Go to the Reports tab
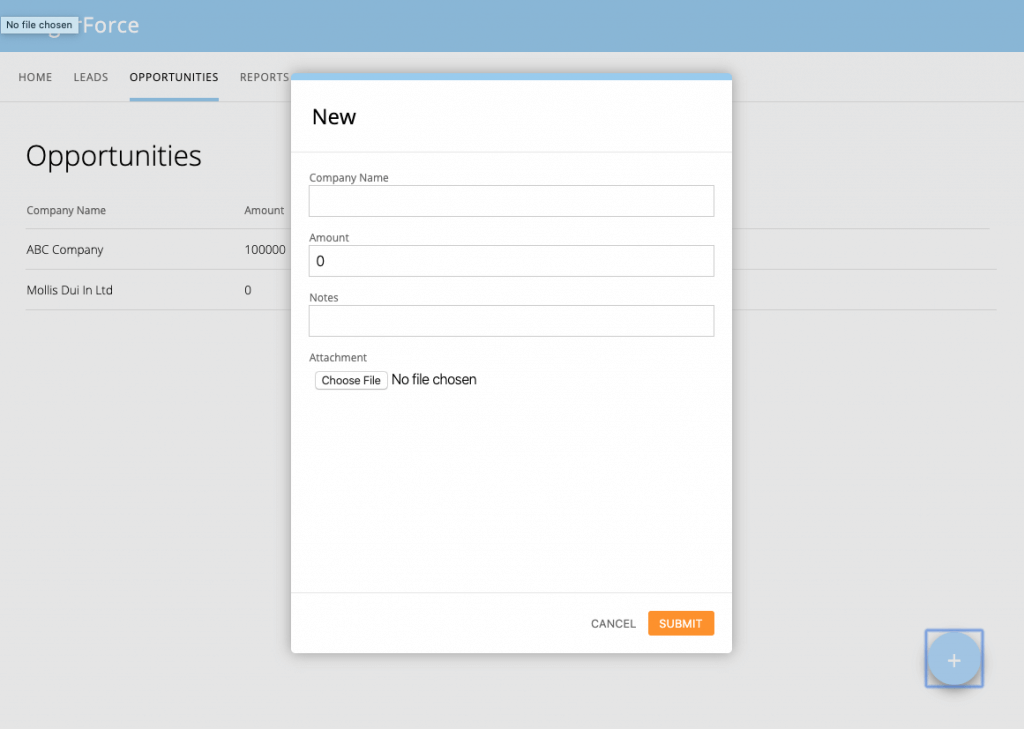The image size is (1024, 729). (264, 77)
